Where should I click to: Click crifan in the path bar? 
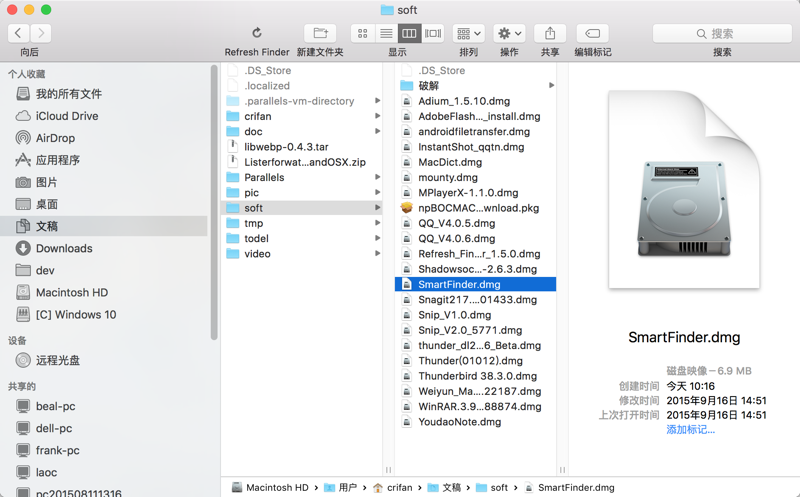(x=393, y=487)
